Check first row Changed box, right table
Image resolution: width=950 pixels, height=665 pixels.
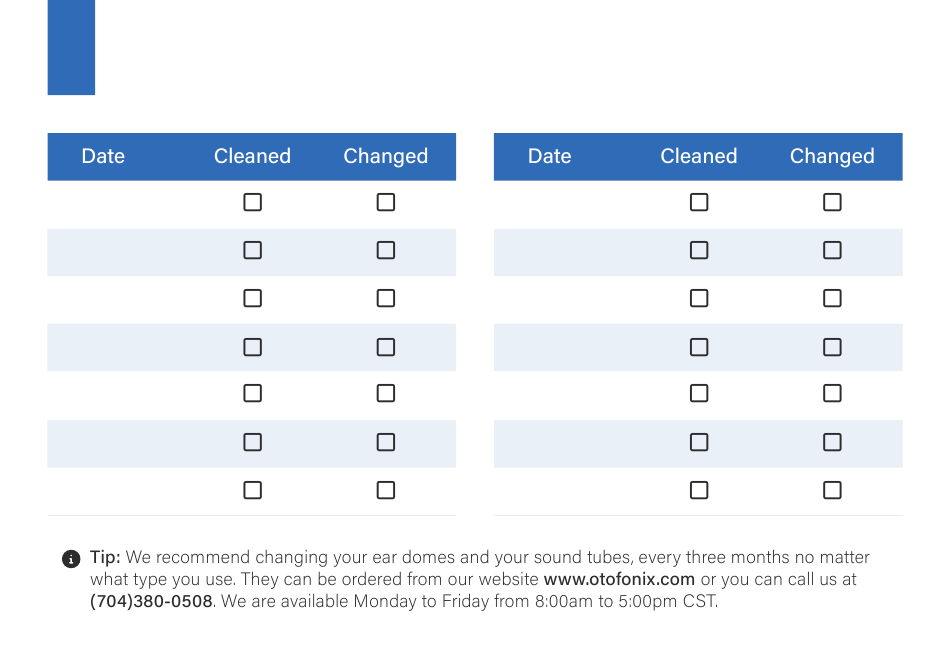coord(832,202)
